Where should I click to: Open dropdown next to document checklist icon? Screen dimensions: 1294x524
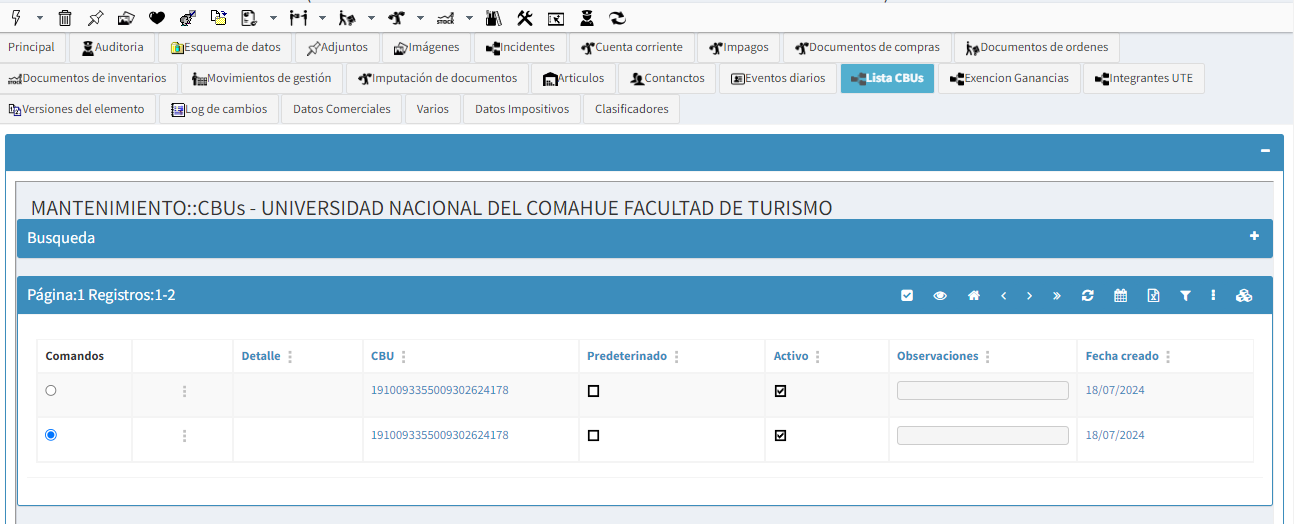click(273, 18)
